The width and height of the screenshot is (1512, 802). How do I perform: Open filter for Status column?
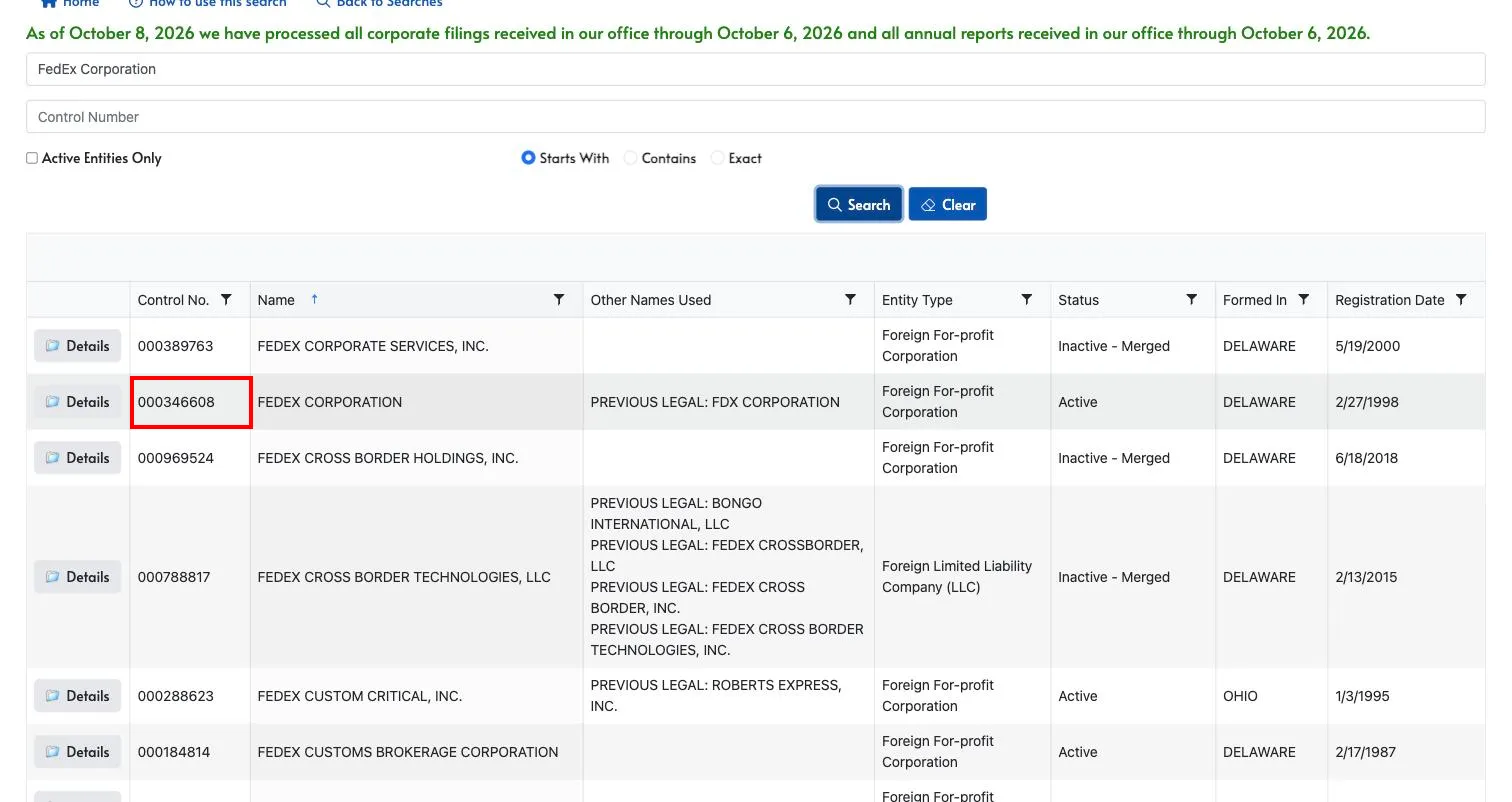[x=1191, y=300]
